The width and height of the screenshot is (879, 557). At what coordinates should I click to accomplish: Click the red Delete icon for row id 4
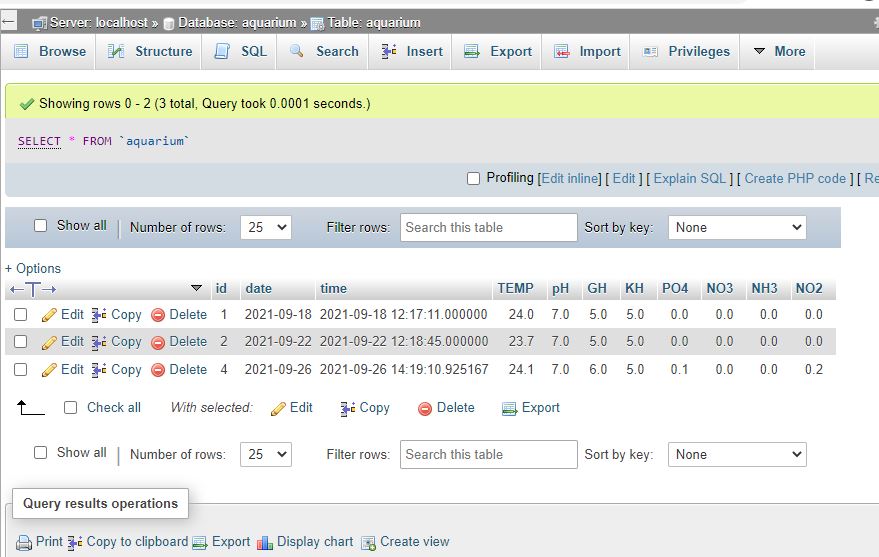tap(158, 370)
